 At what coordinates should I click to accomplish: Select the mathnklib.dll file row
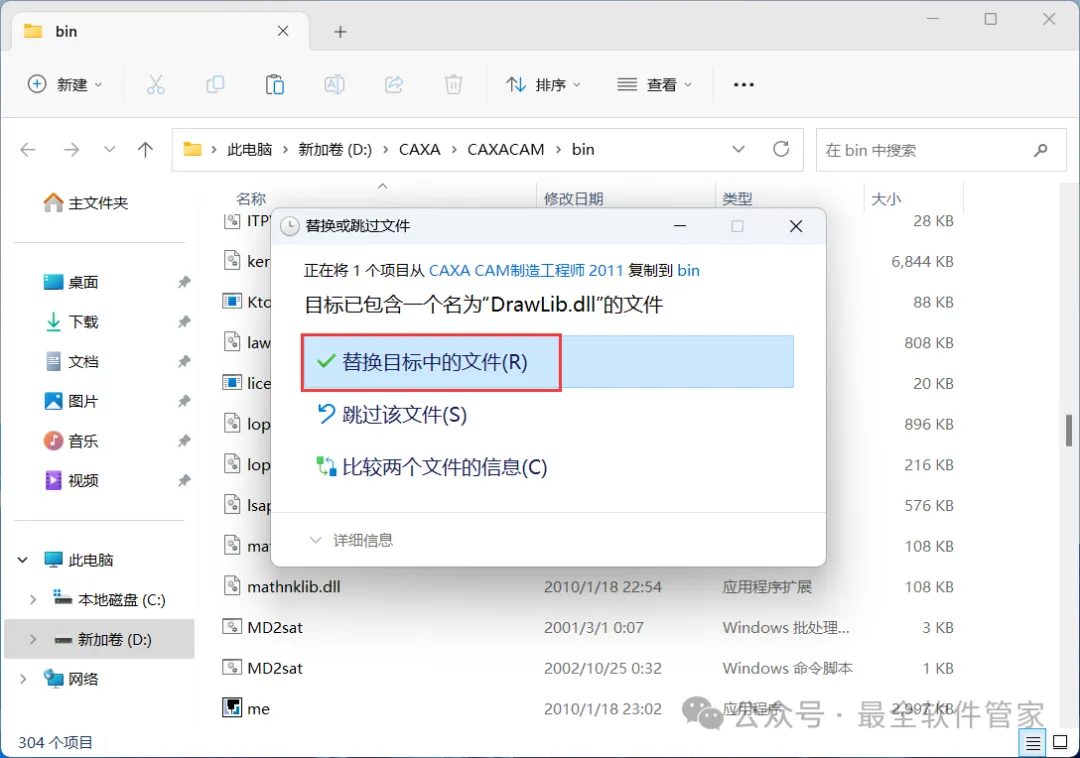point(589,587)
